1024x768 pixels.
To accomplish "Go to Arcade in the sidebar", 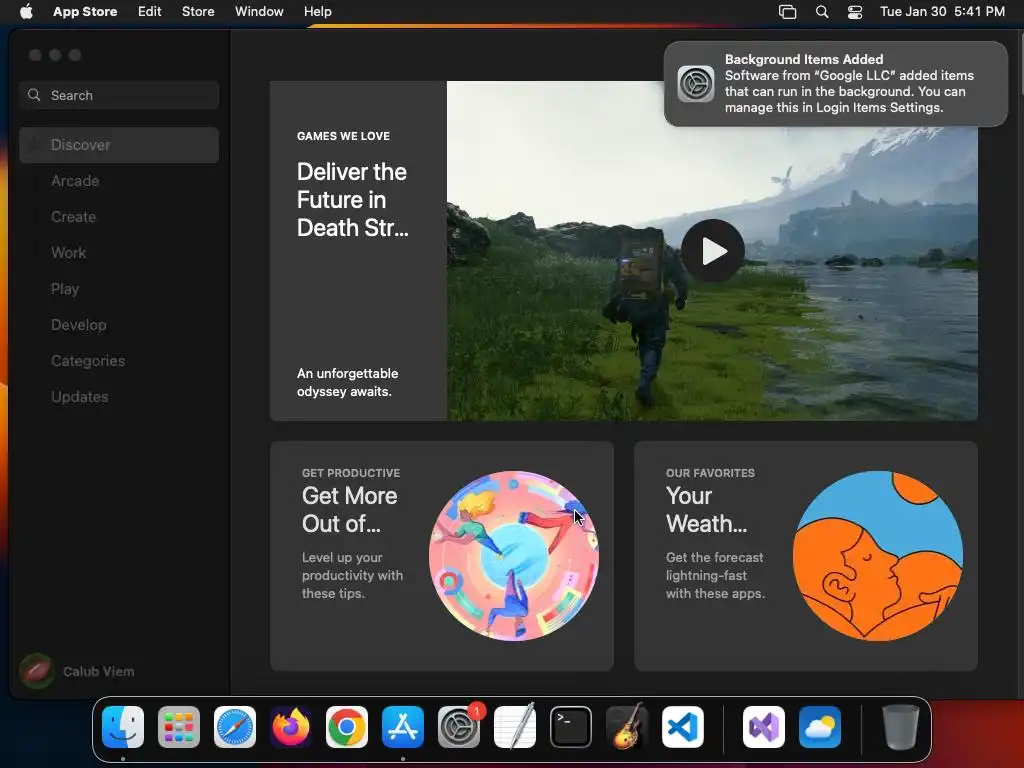I will pyautogui.click(x=119, y=181).
